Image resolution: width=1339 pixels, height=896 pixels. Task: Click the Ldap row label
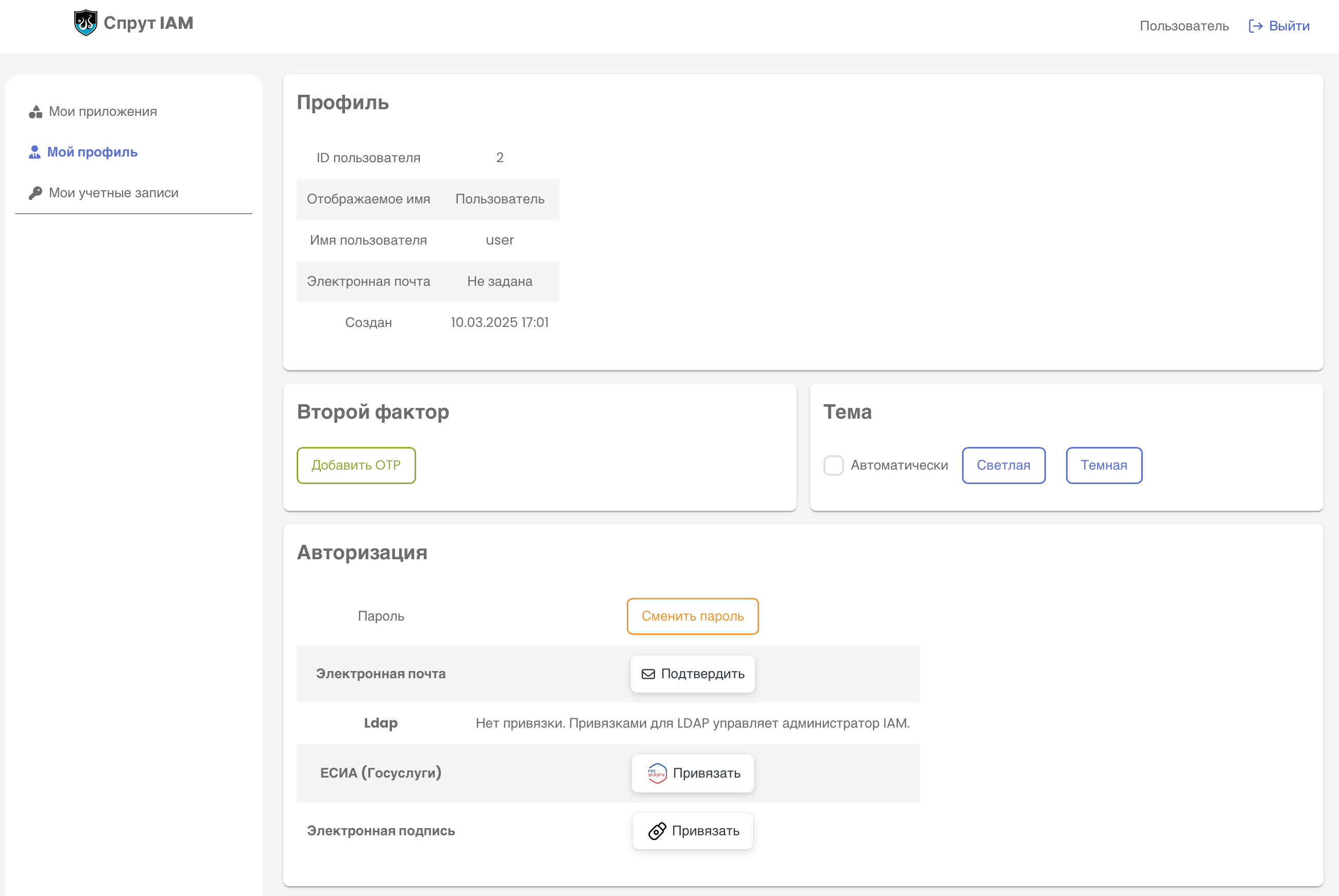point(381,723)
